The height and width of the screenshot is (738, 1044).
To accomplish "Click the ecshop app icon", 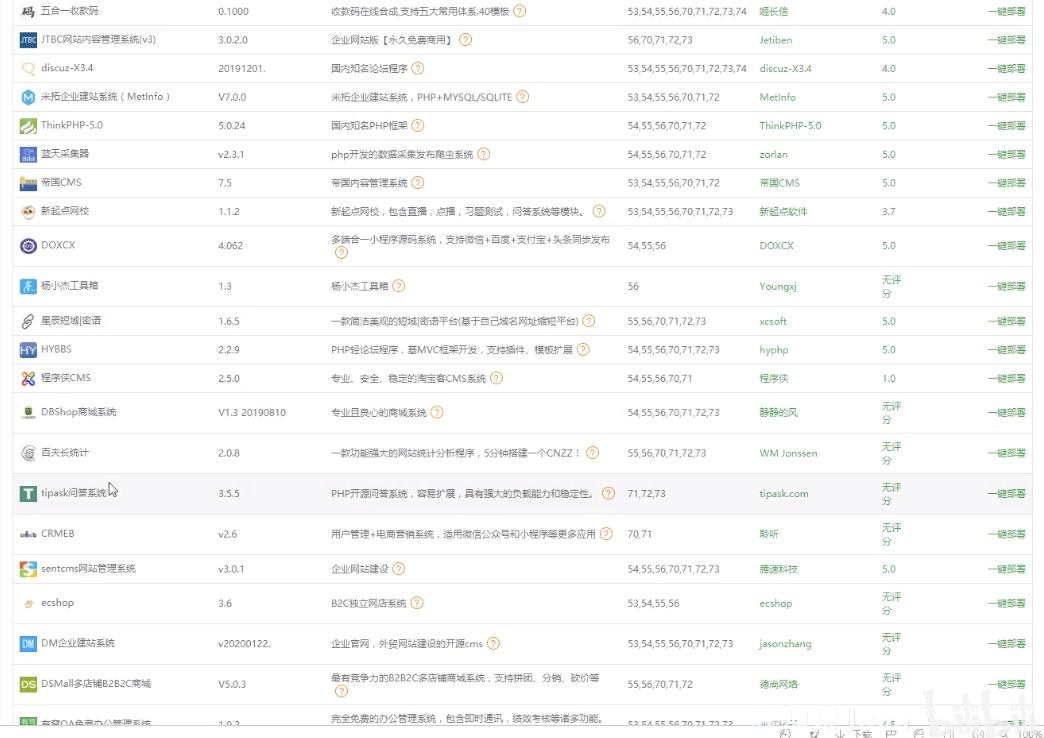I will coord(28,603).
